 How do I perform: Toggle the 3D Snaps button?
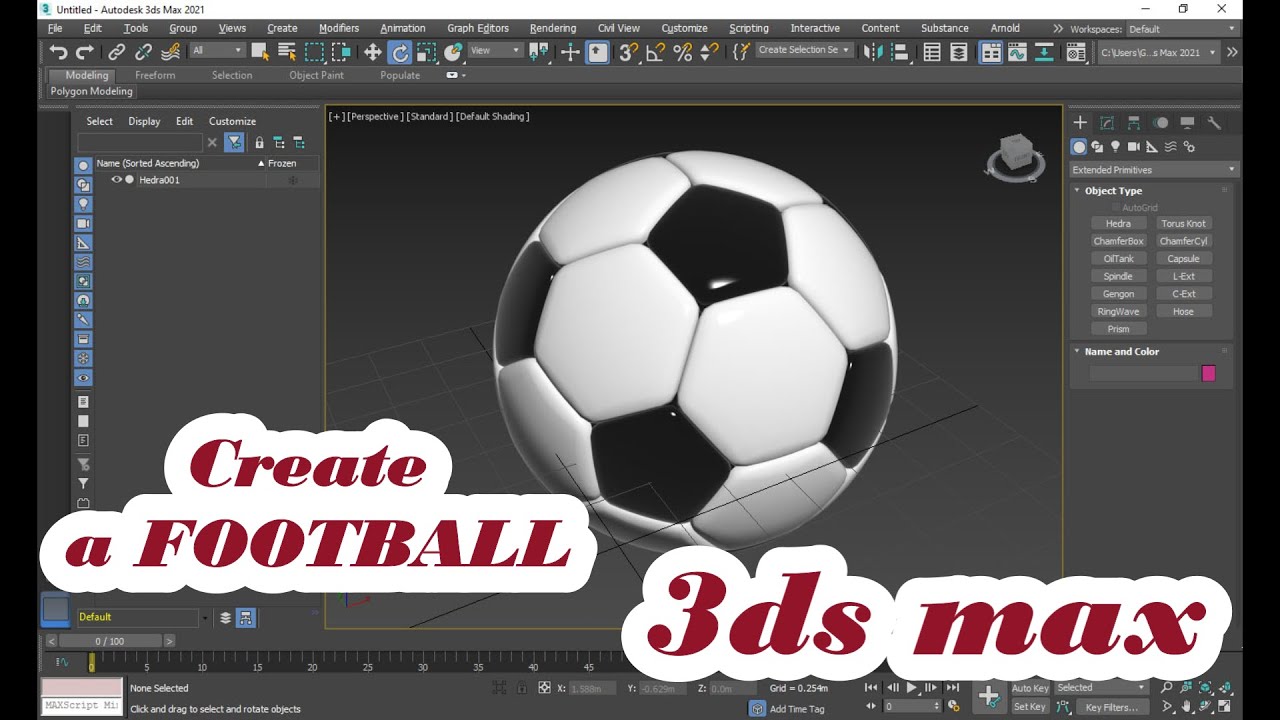[629, 52]
